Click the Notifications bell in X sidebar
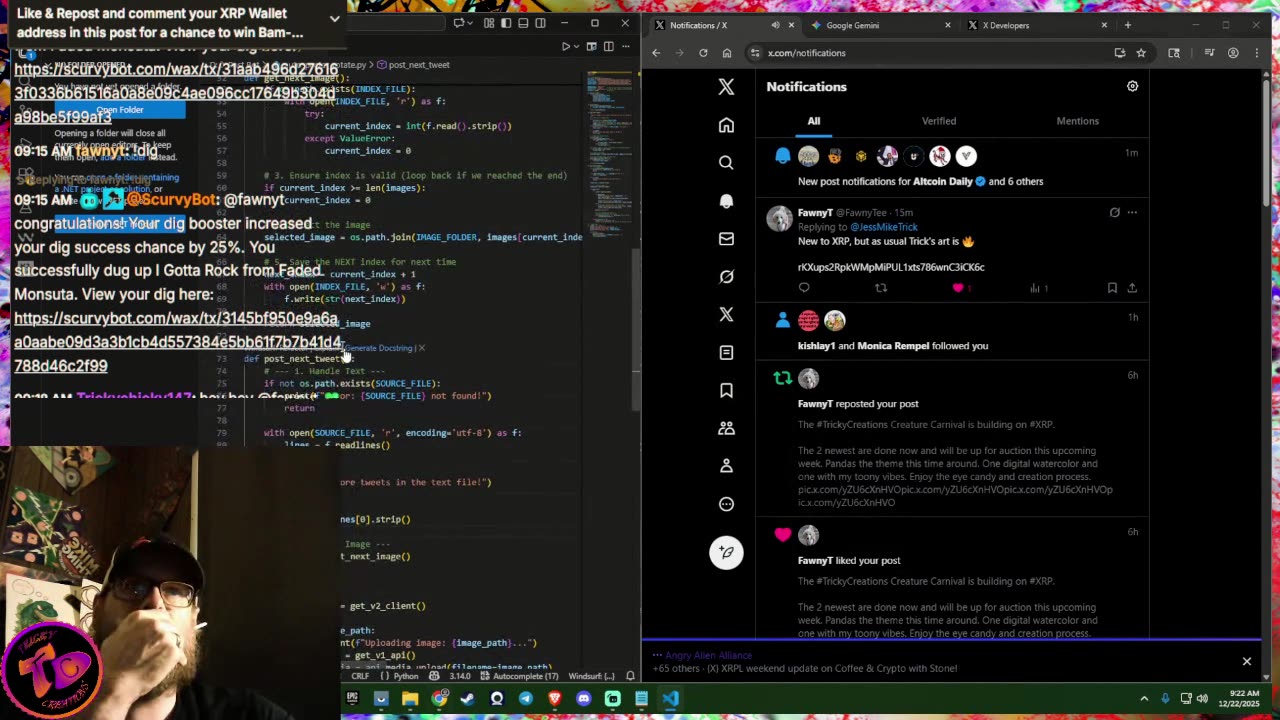Viewport: 1280px width, 720px height. point(726,201)
